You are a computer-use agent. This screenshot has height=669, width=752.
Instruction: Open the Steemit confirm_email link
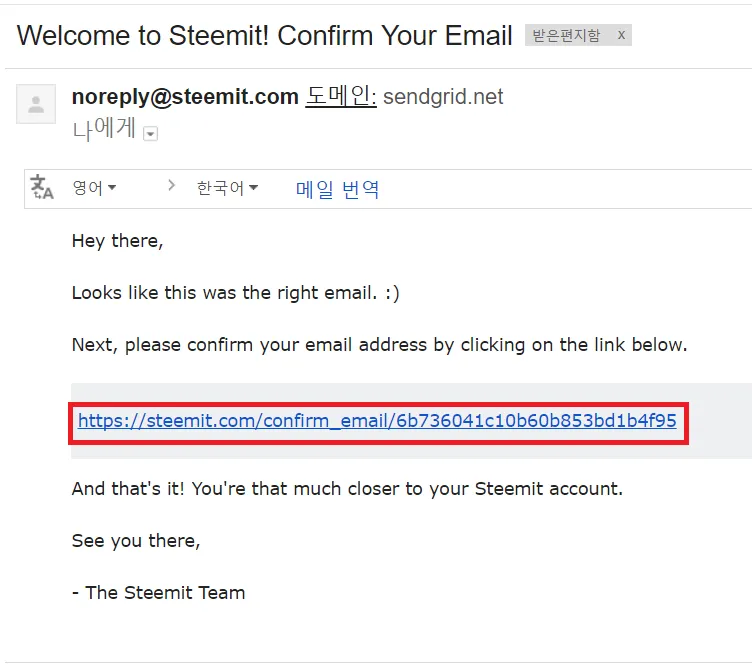pos(377,421)
